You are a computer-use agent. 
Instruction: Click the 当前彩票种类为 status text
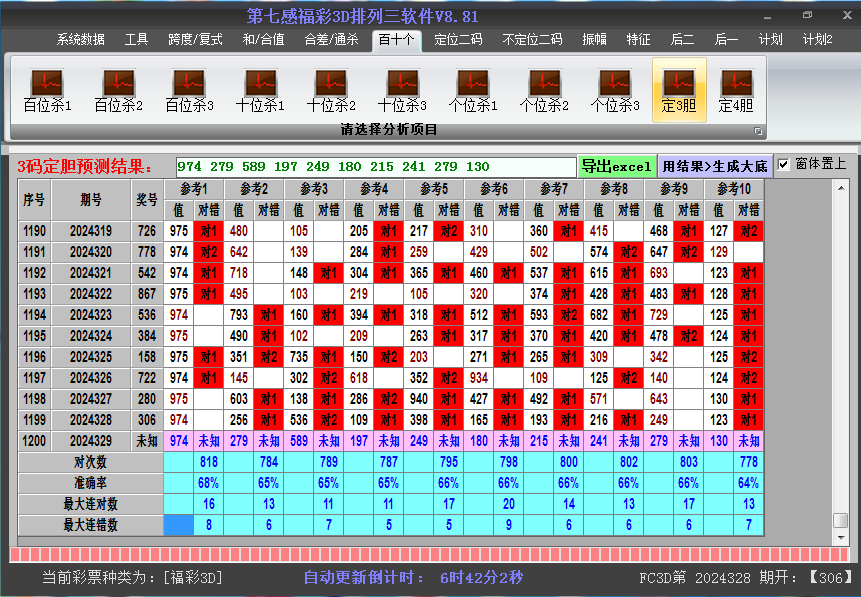132,578
